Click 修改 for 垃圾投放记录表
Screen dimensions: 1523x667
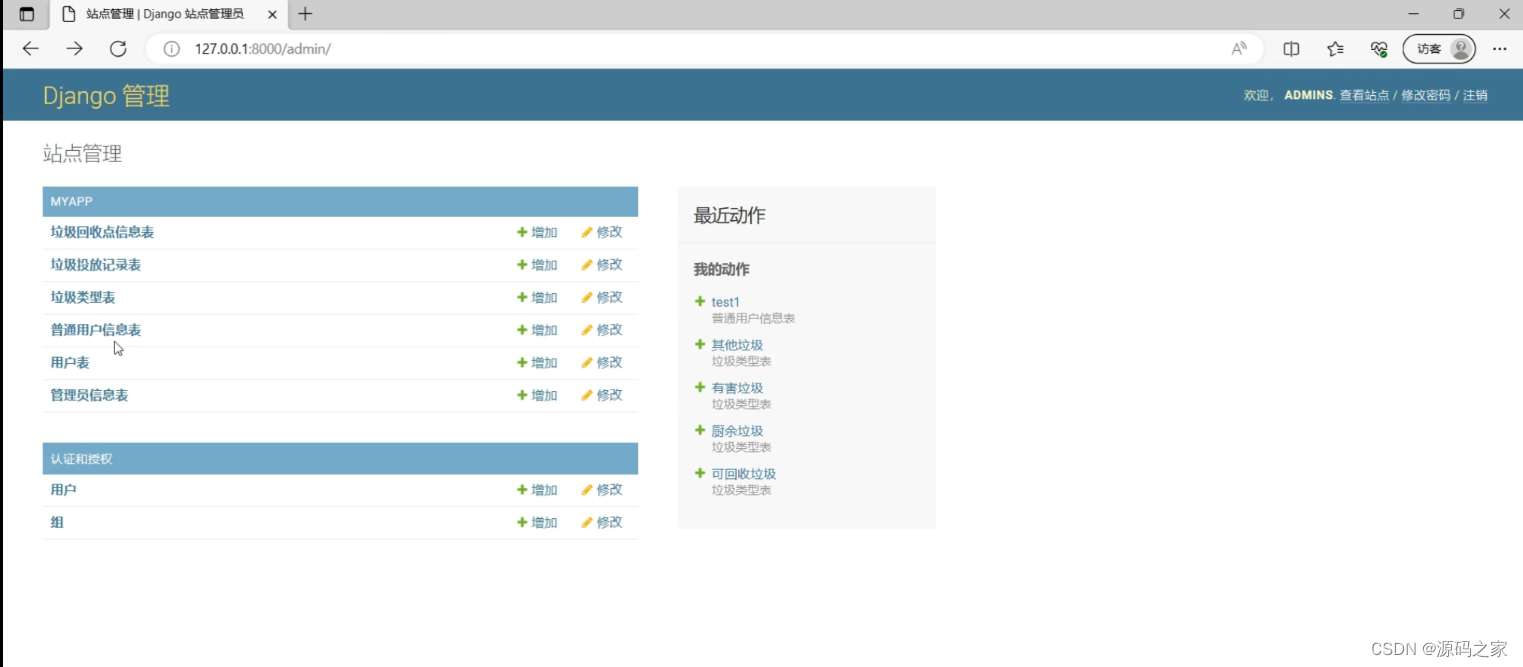[602, 265]
